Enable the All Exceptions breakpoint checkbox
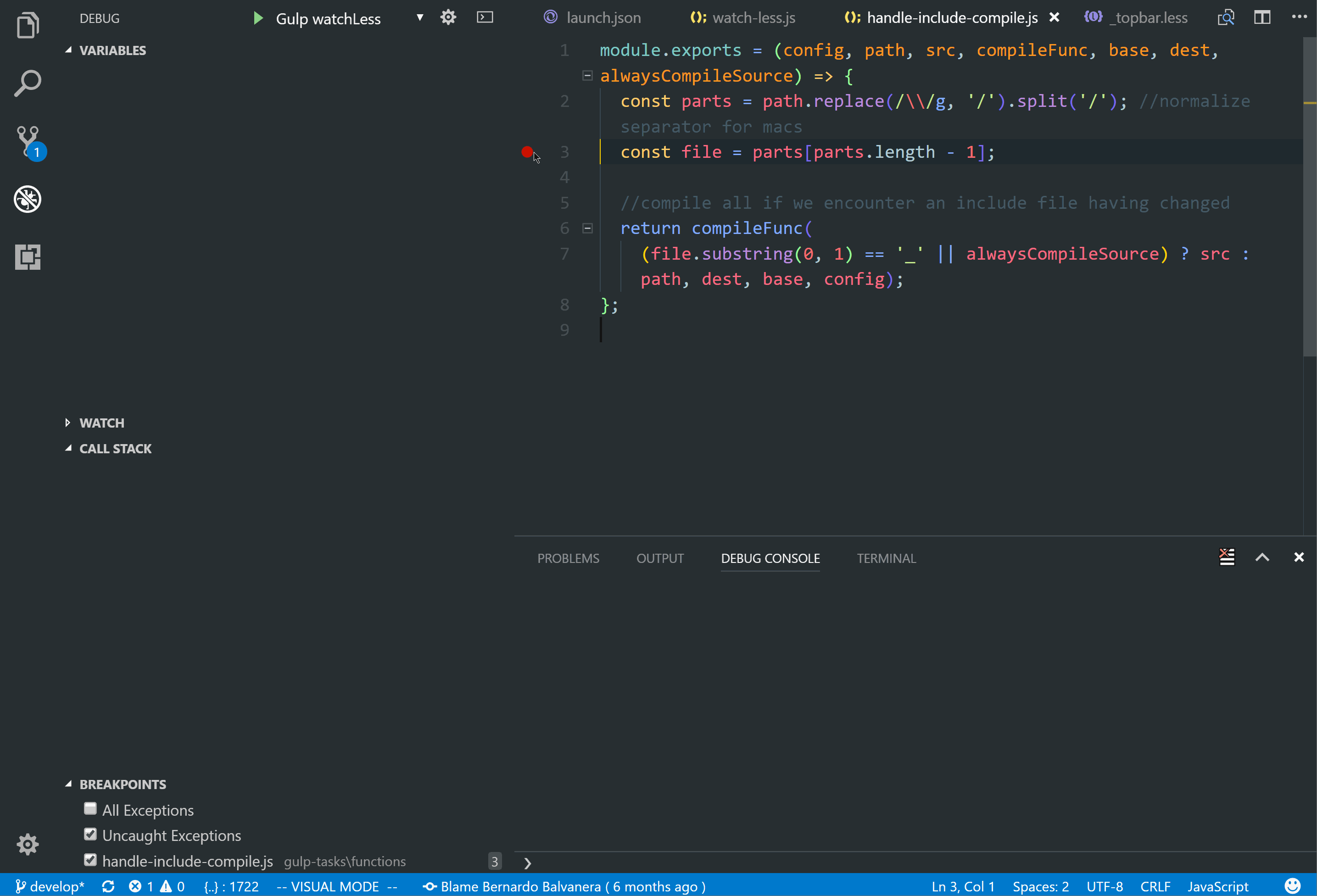Screen dimensions: 1317x896 pos(90,809)
